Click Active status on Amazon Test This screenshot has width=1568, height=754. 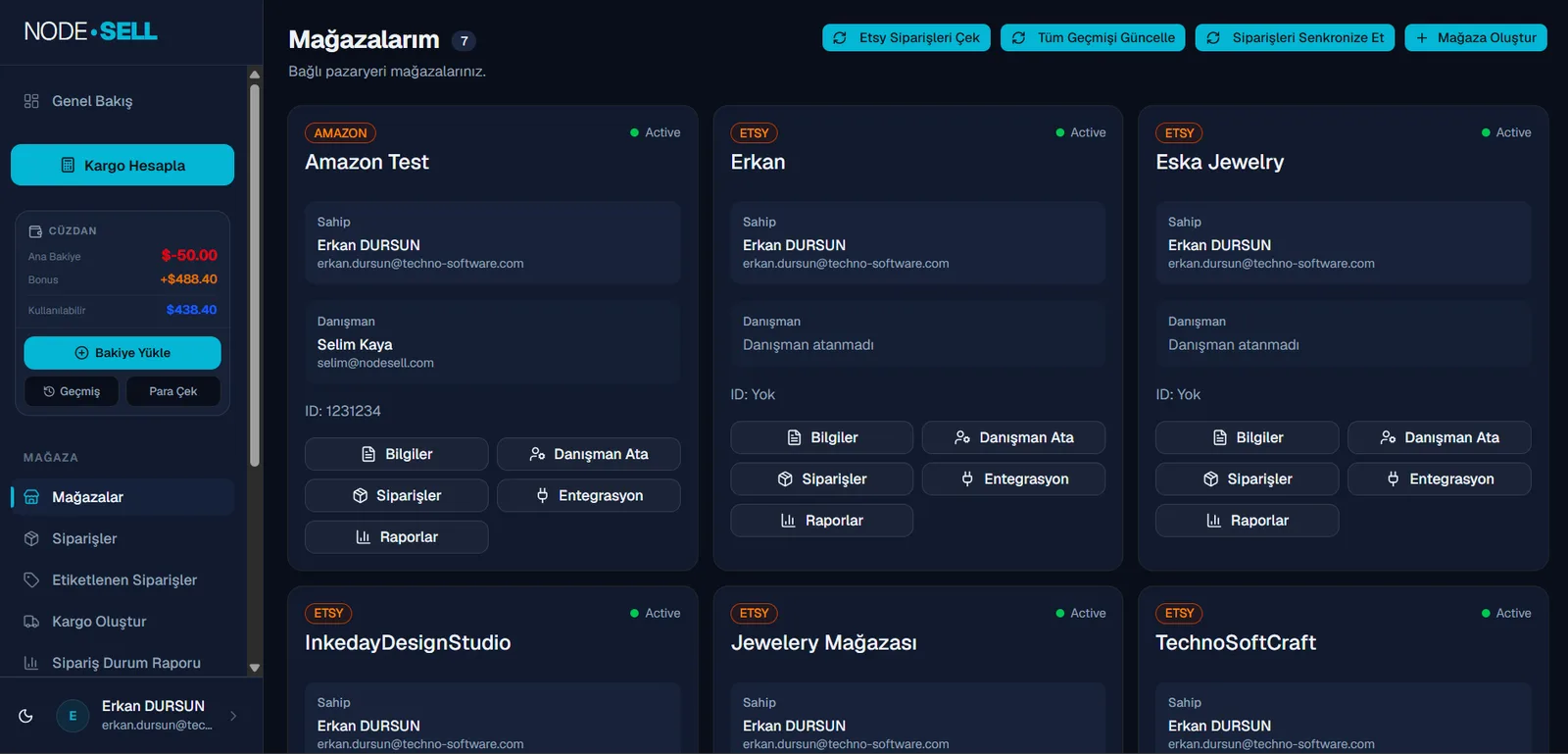coord(656,132)
